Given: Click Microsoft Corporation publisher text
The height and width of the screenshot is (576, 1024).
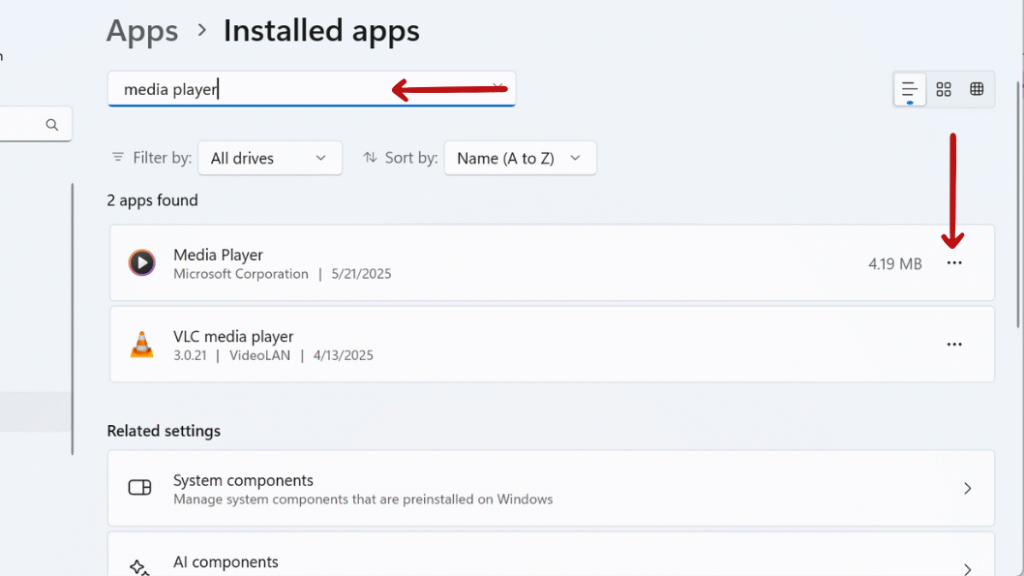Looking at the screenshot, I should 240,274.
